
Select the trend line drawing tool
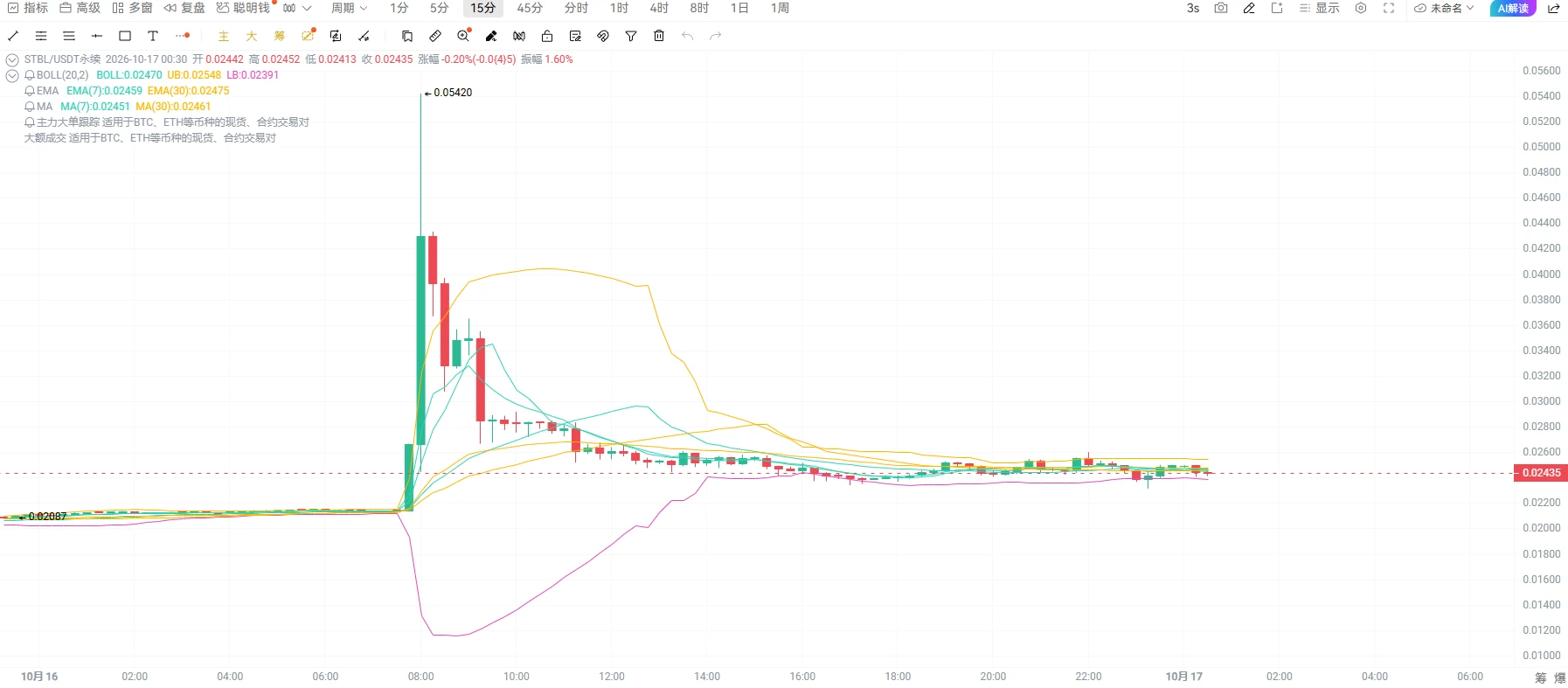[13, 36]
